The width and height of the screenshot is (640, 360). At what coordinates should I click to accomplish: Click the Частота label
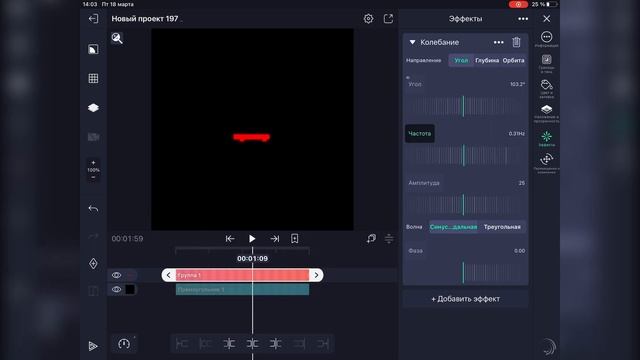tap(420, 133)
